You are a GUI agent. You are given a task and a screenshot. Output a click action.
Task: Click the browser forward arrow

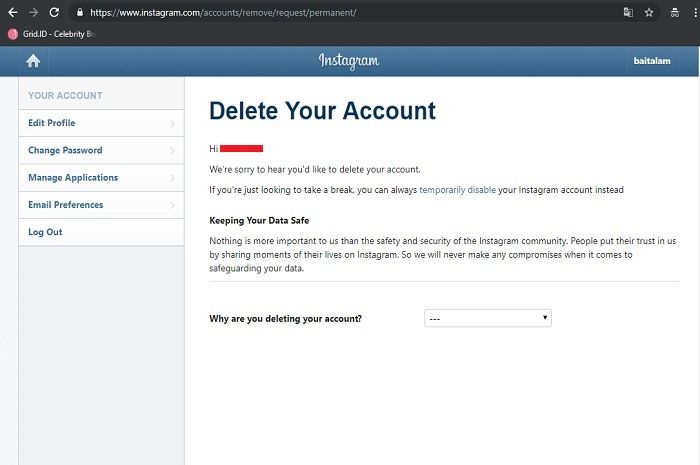[x=32, y=13]
